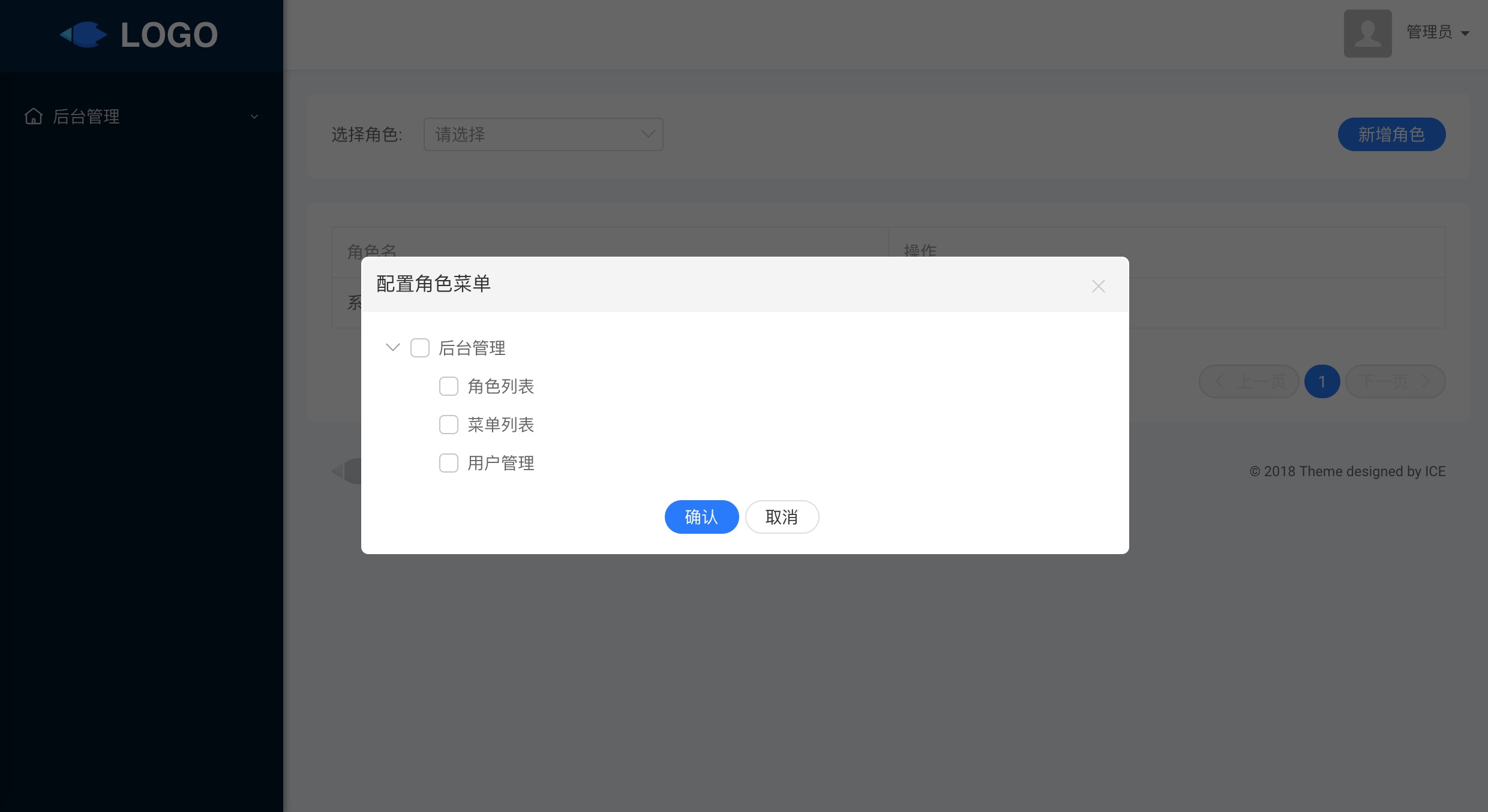Go to page 1 in pagination
Screen dimensions: 1488x812
[1322, 381]
